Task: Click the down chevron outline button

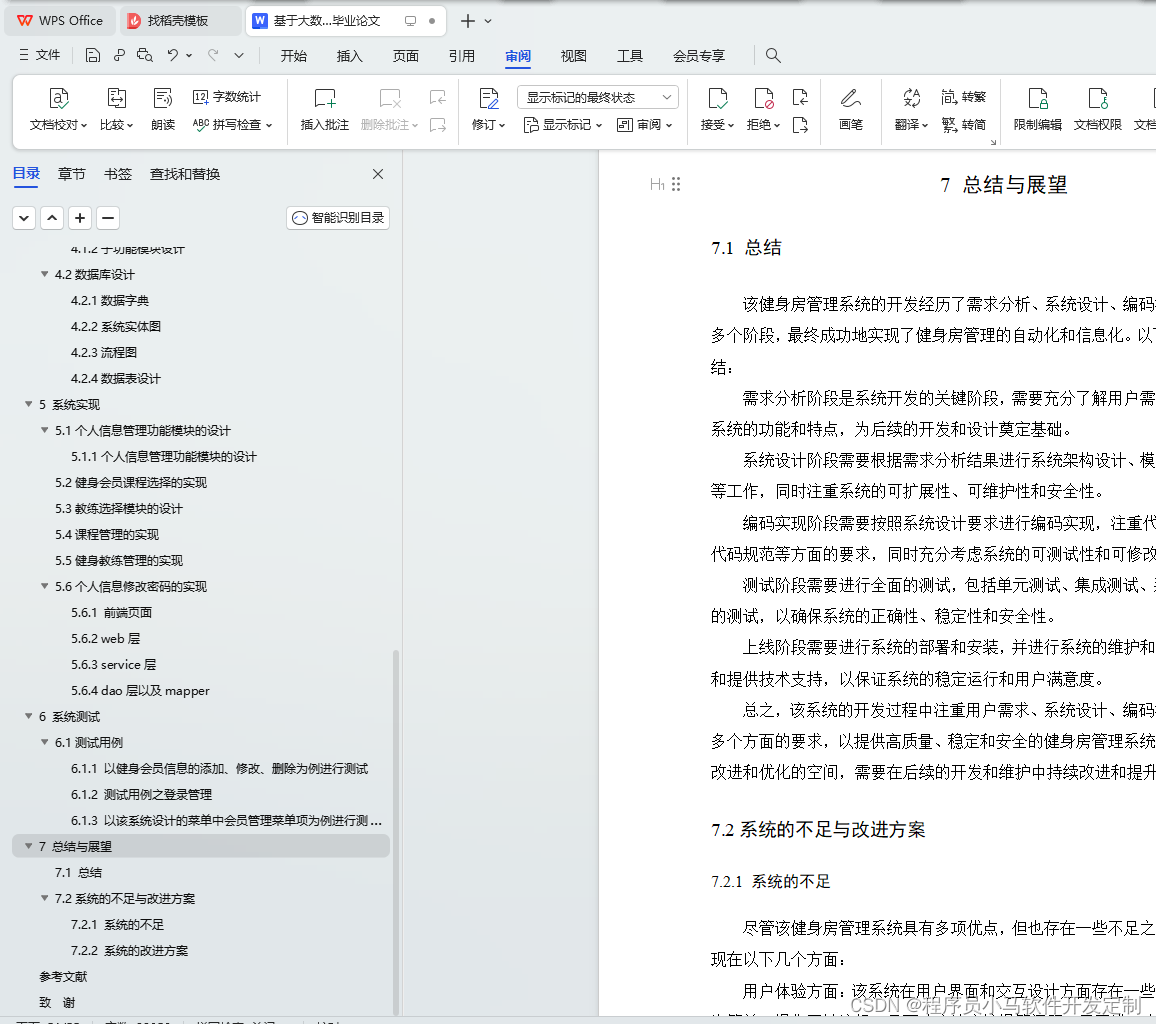Action: click(x=24, y=217)
